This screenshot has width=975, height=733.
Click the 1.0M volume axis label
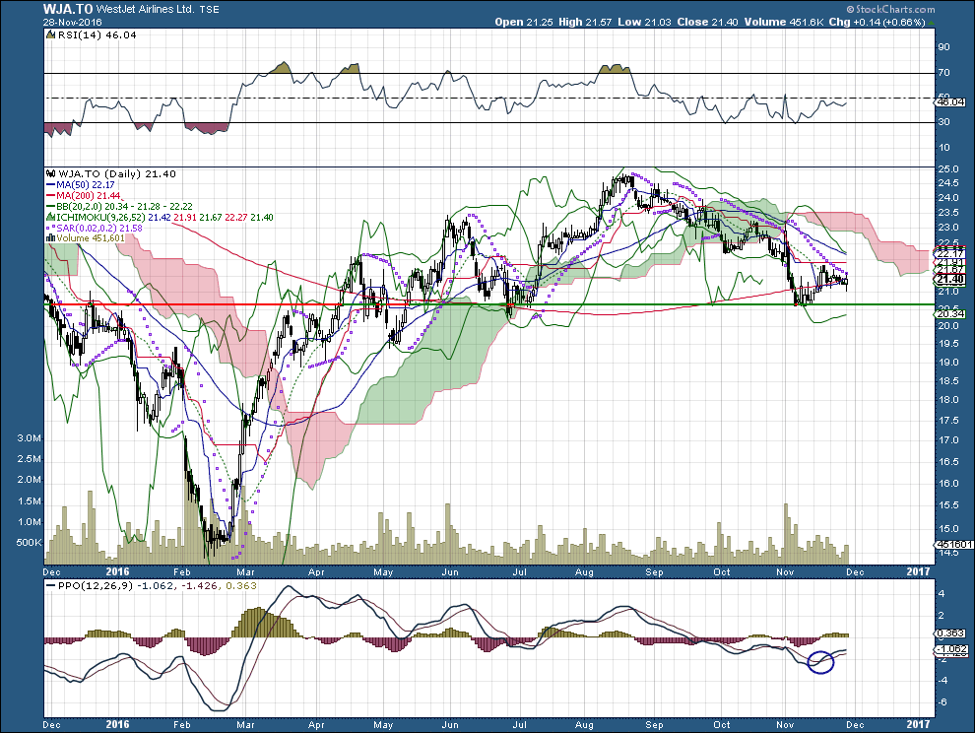[x=29, y=522]
